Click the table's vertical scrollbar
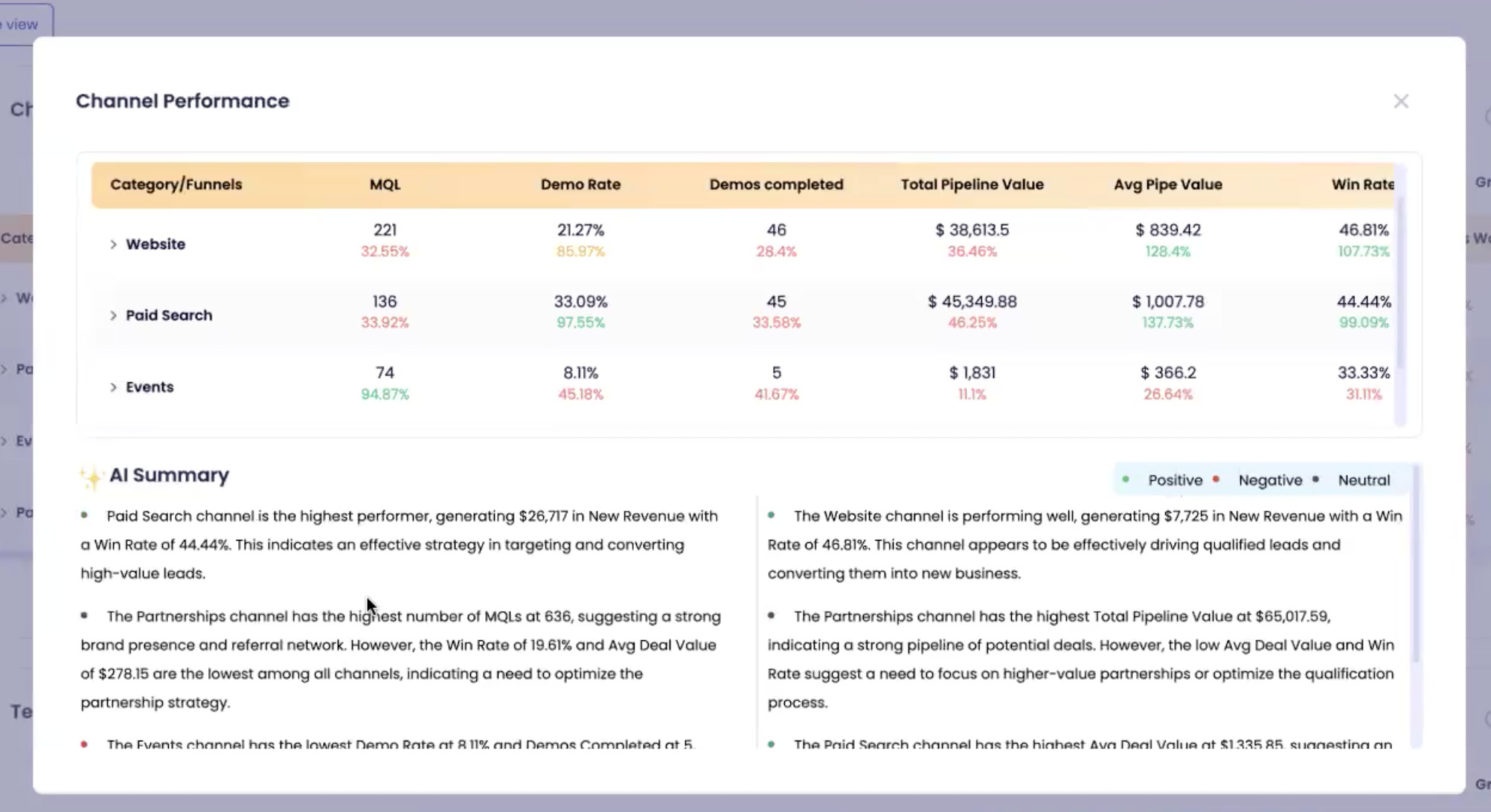The height and width of the screenshot is (812, 1491). click(1400, 283)
